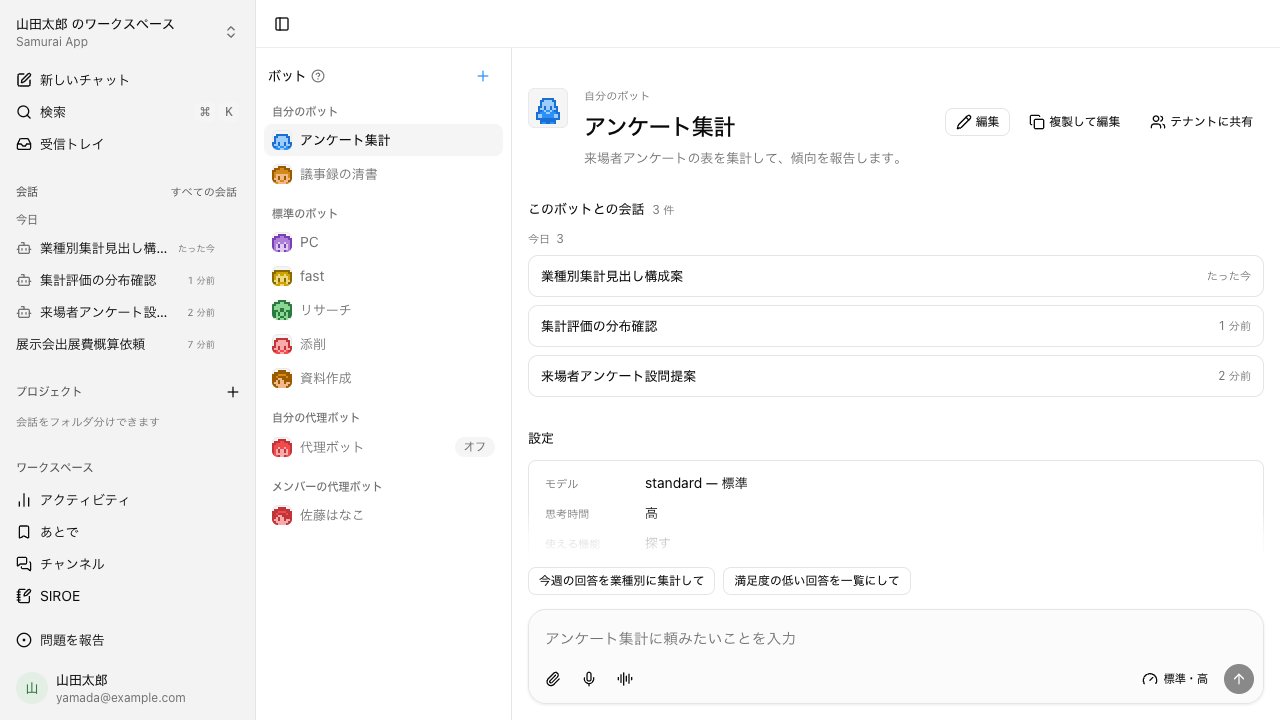This screenshot has width=1280, height=720.
Task: Start voice mode with the waveform icon
Action: (625, 679)
